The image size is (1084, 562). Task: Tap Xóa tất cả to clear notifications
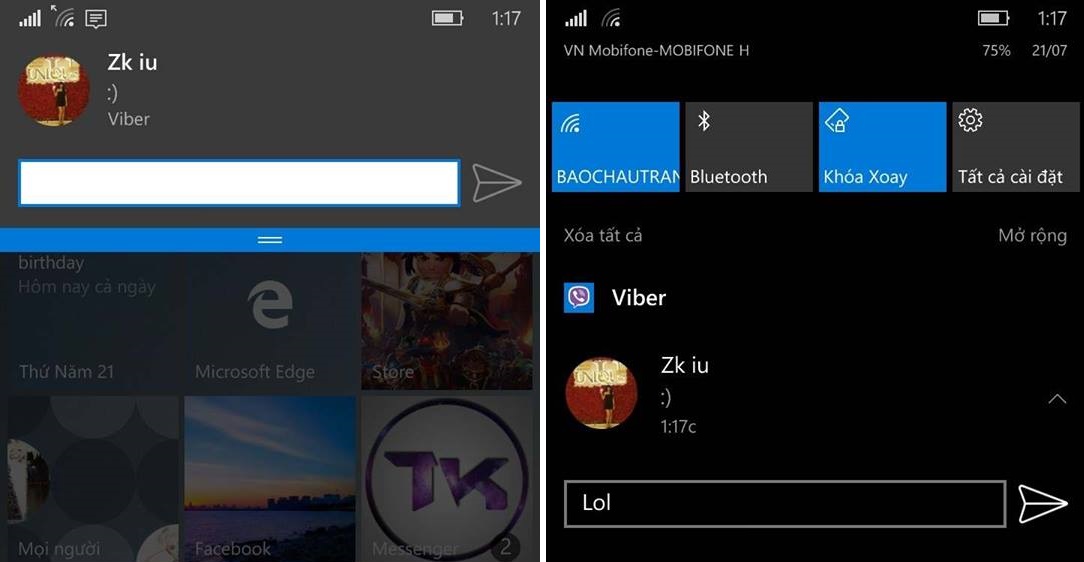tap(603, 236)
